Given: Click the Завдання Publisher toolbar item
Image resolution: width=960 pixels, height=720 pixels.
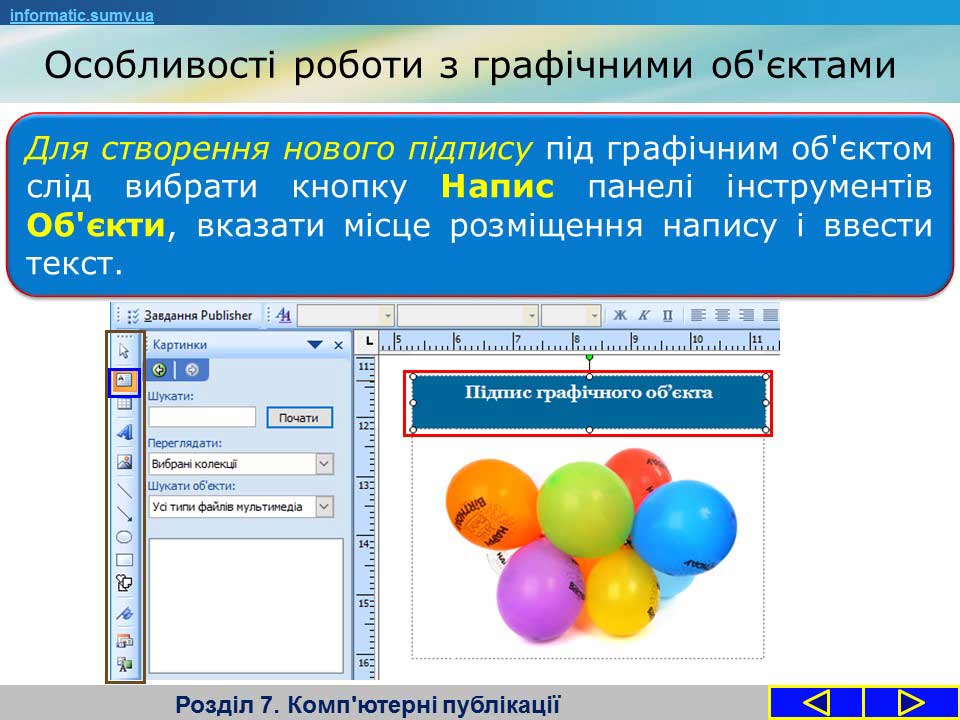Looking at the screenshot, I should point(196,315).
